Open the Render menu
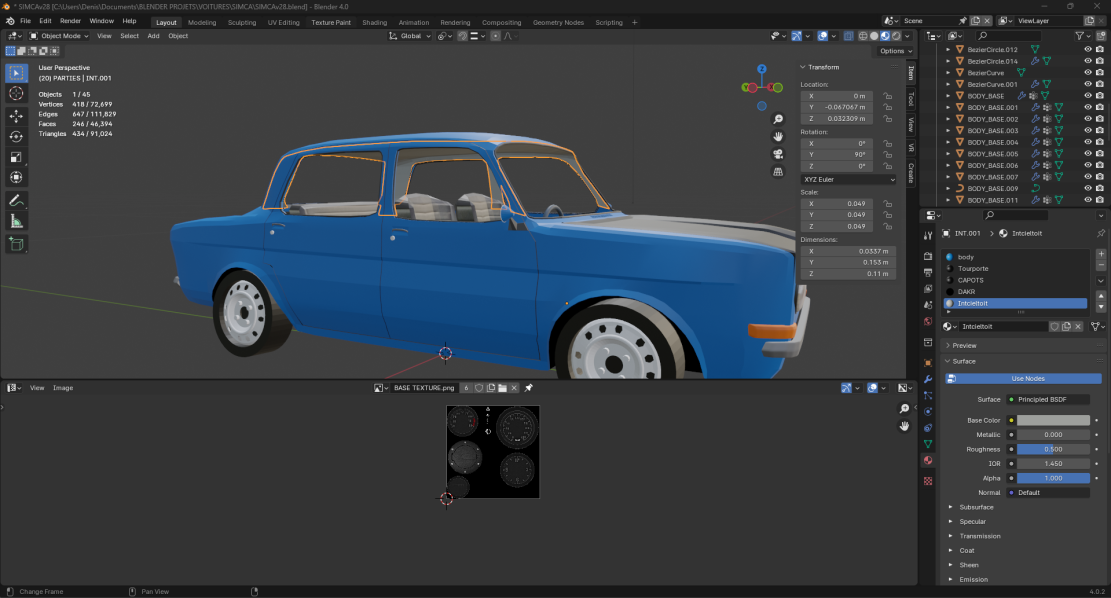This screenshot has width=1111, height=598. pyautogui.click(x=70, y=21)
